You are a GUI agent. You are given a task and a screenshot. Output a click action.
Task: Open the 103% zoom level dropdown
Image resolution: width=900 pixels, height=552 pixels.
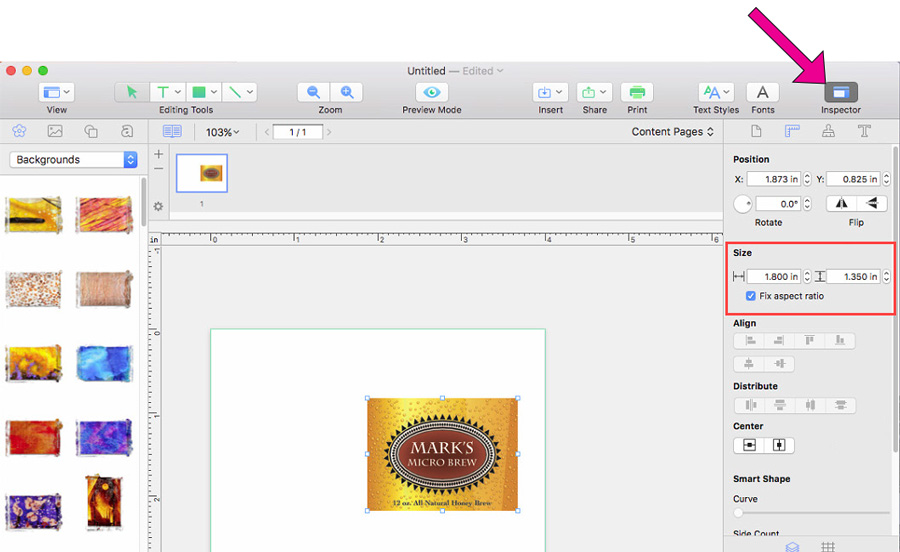pos(223,133)
